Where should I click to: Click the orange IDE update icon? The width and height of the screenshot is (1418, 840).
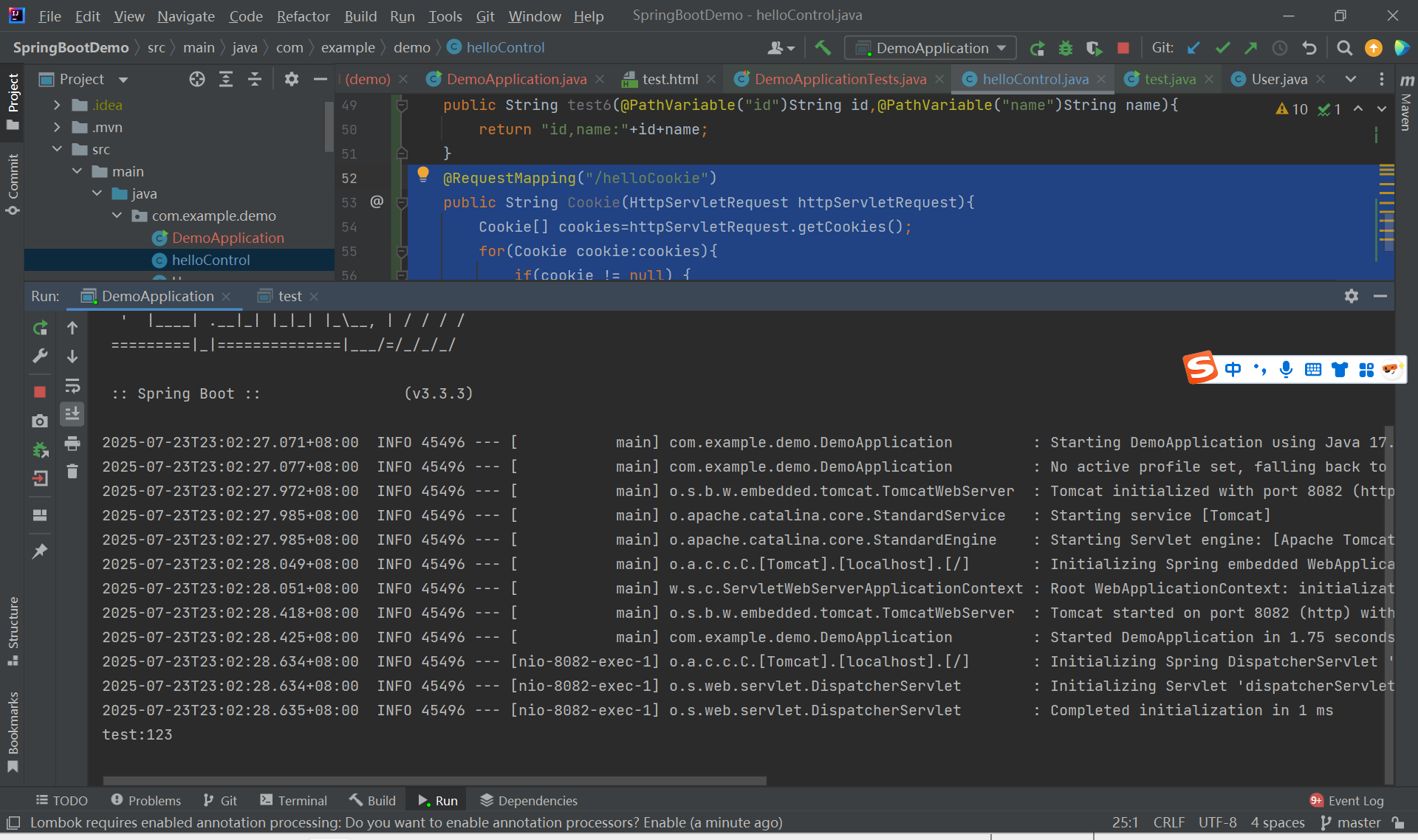point(1374,48)
